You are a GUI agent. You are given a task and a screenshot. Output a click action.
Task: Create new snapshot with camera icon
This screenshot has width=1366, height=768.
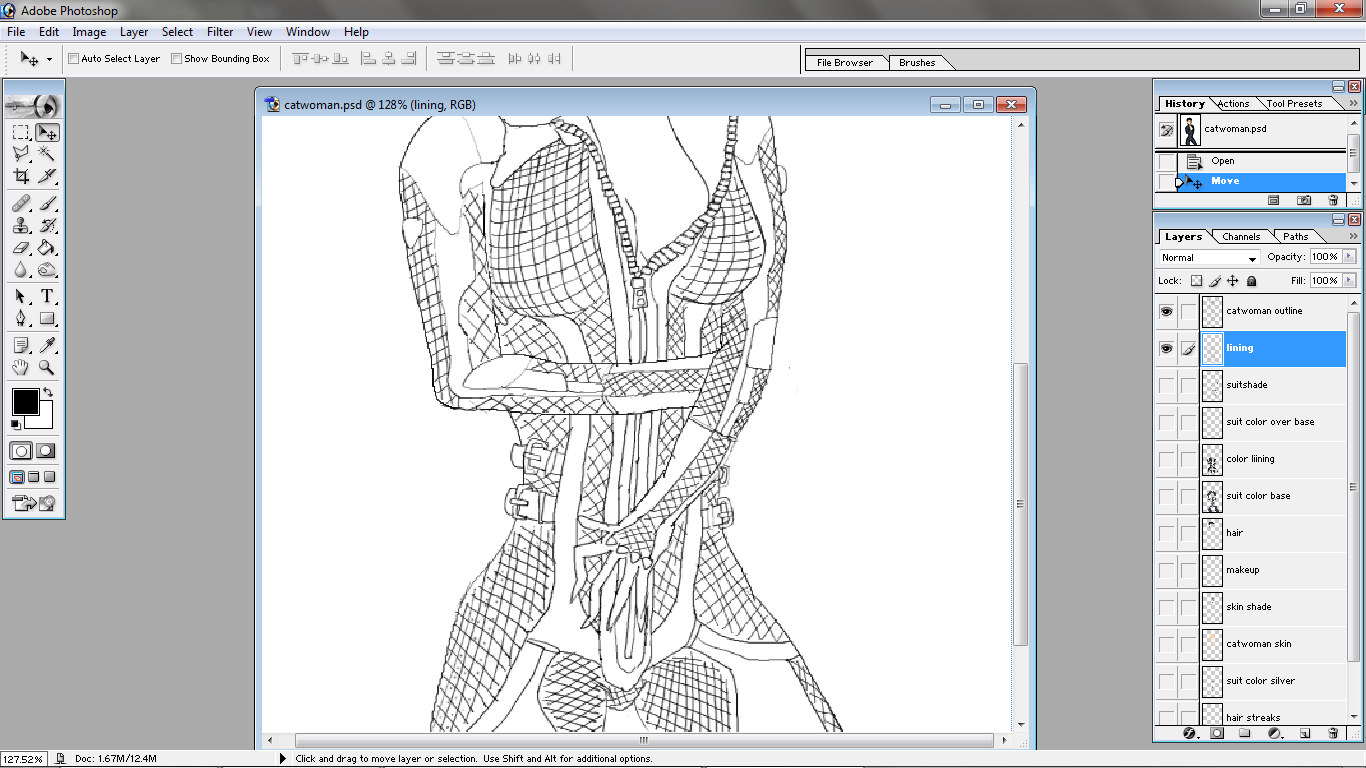tap(1304, 200)
